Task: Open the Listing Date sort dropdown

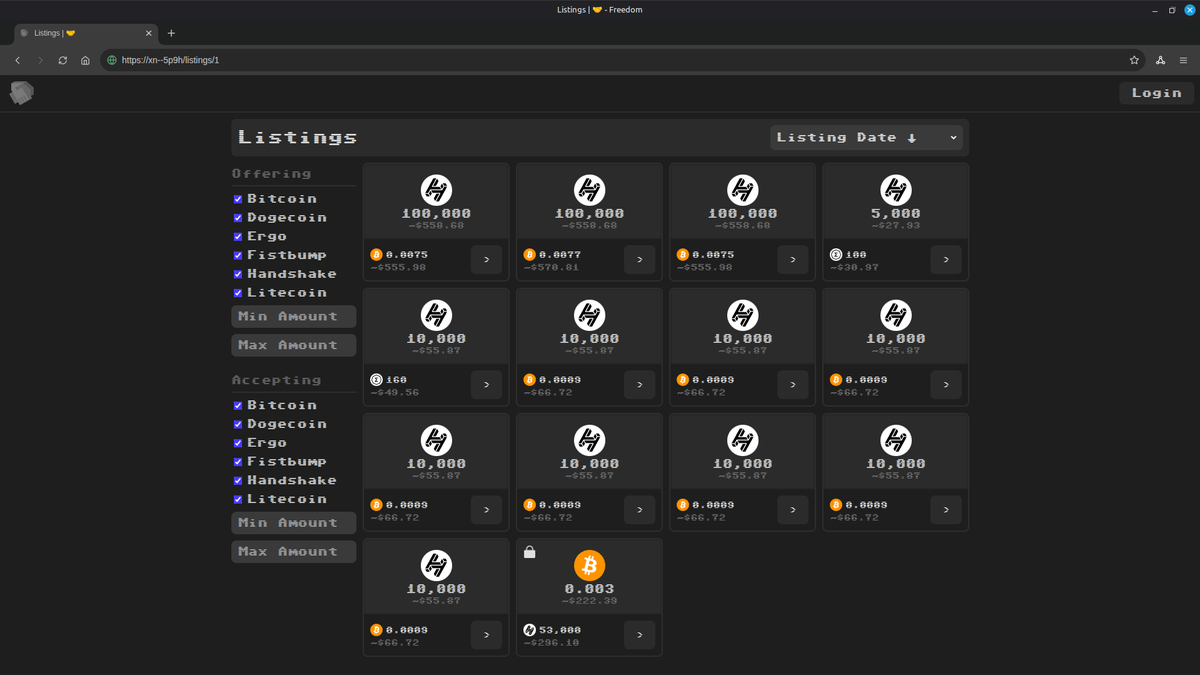Action: (867, 137)
